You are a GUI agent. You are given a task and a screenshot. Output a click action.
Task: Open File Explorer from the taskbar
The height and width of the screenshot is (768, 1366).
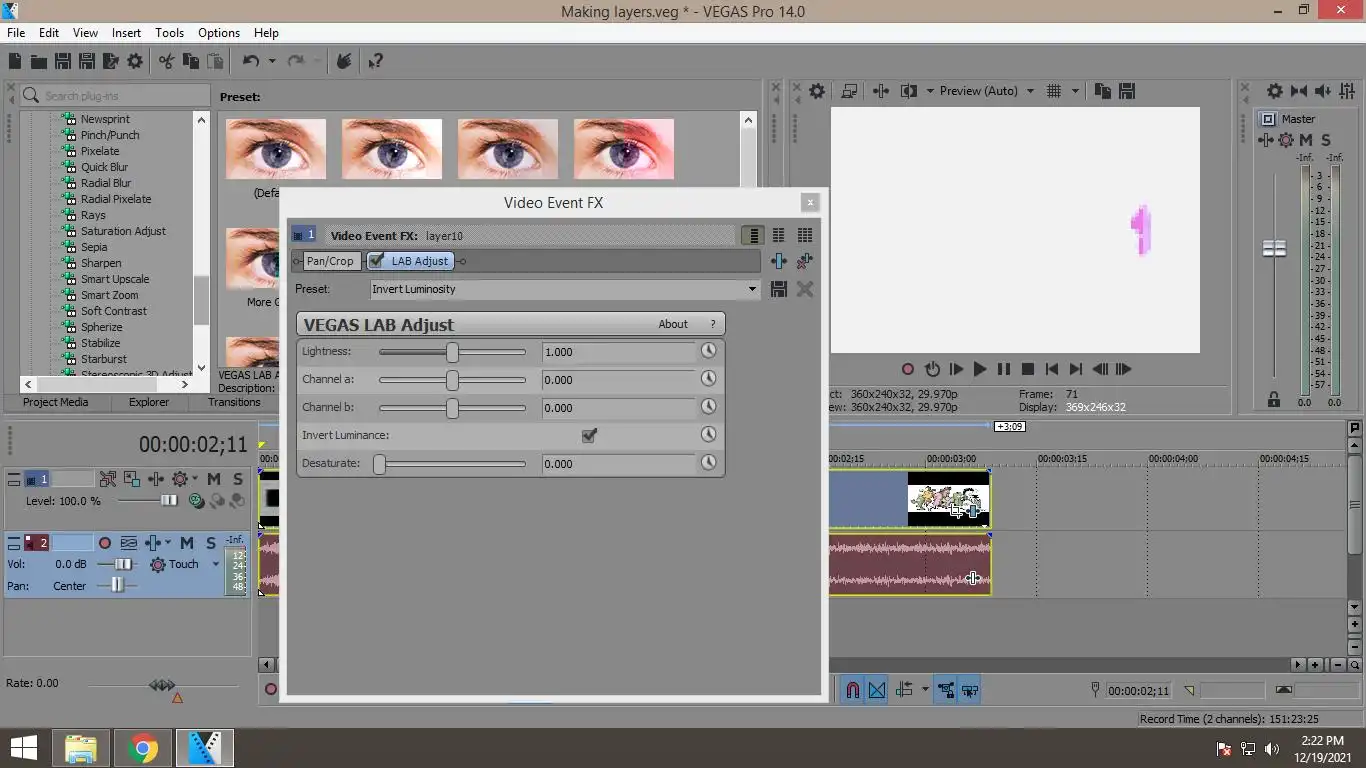[81, 748]
